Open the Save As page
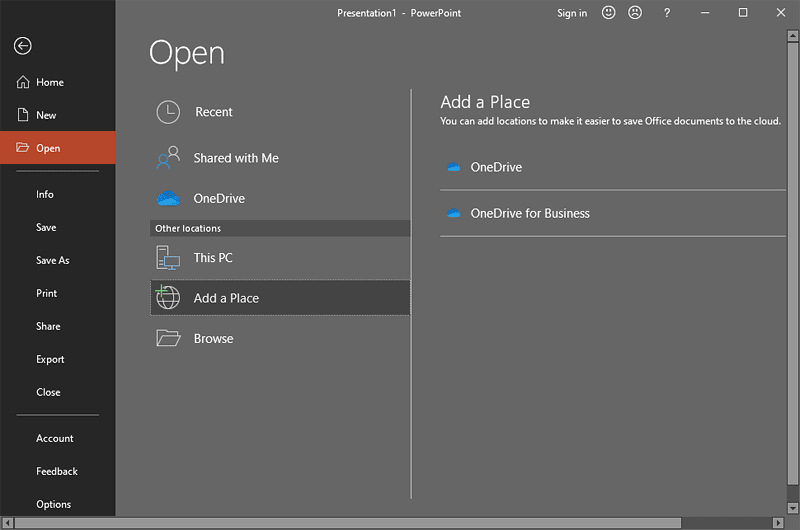 click(x=53, y=260)
